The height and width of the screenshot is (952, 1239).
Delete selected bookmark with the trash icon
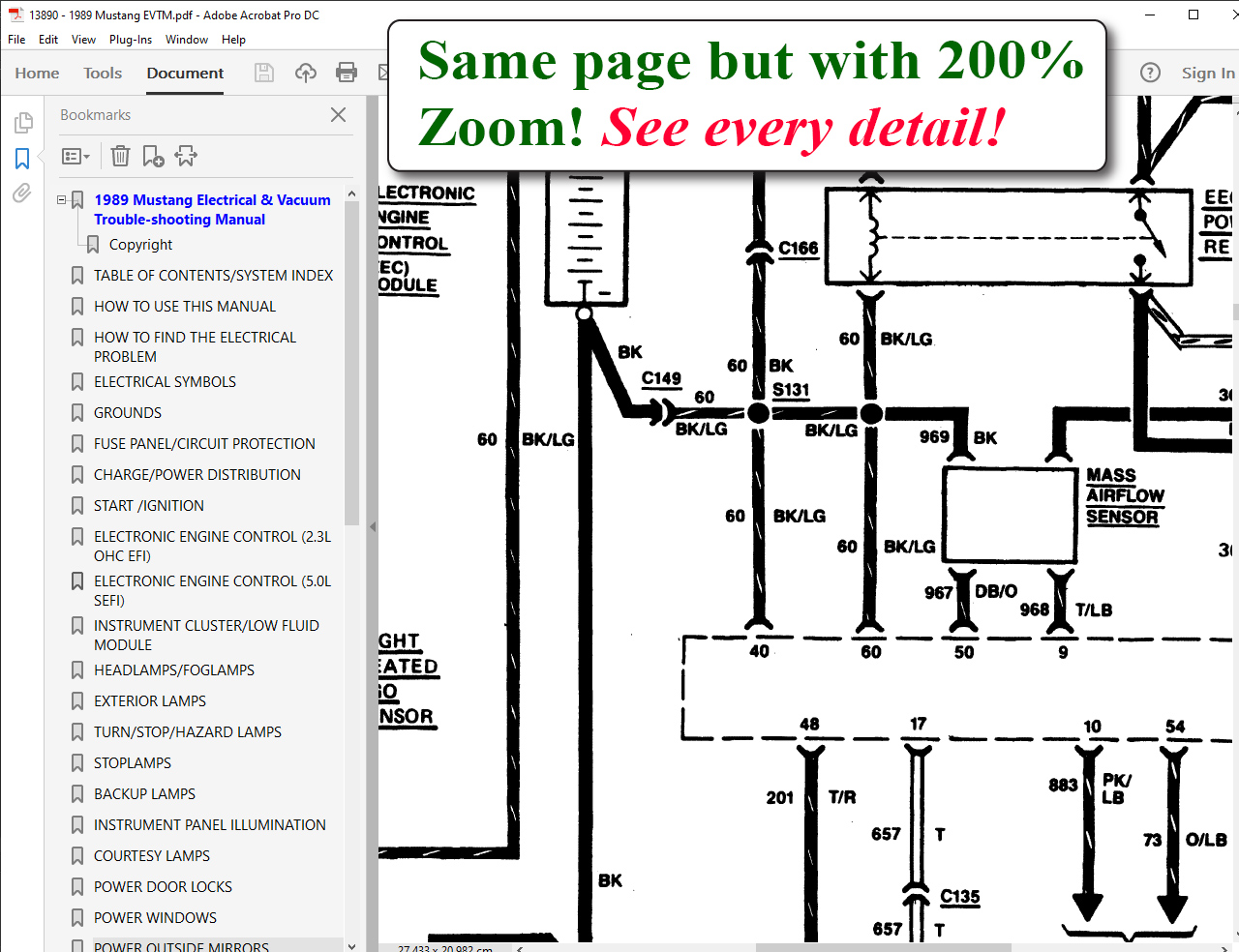pos(120,156)
